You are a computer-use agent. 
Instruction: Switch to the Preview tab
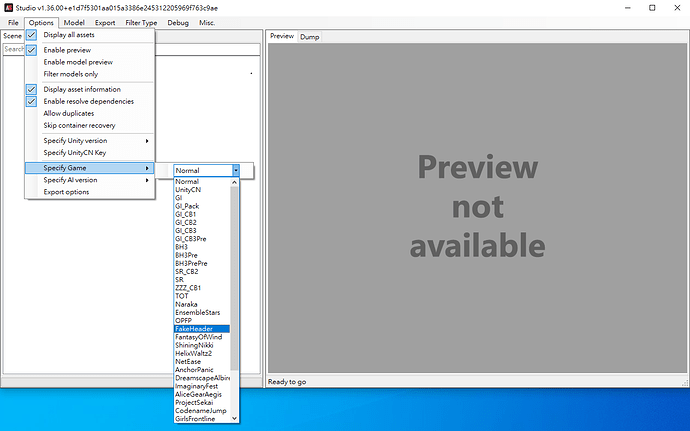282,36
